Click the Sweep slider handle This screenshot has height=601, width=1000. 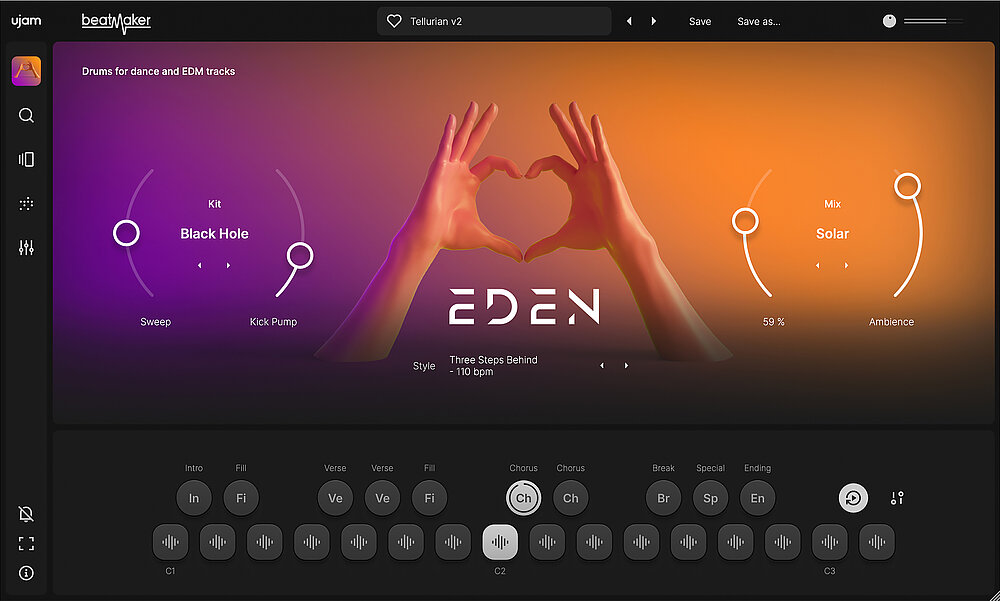[126, 233]
